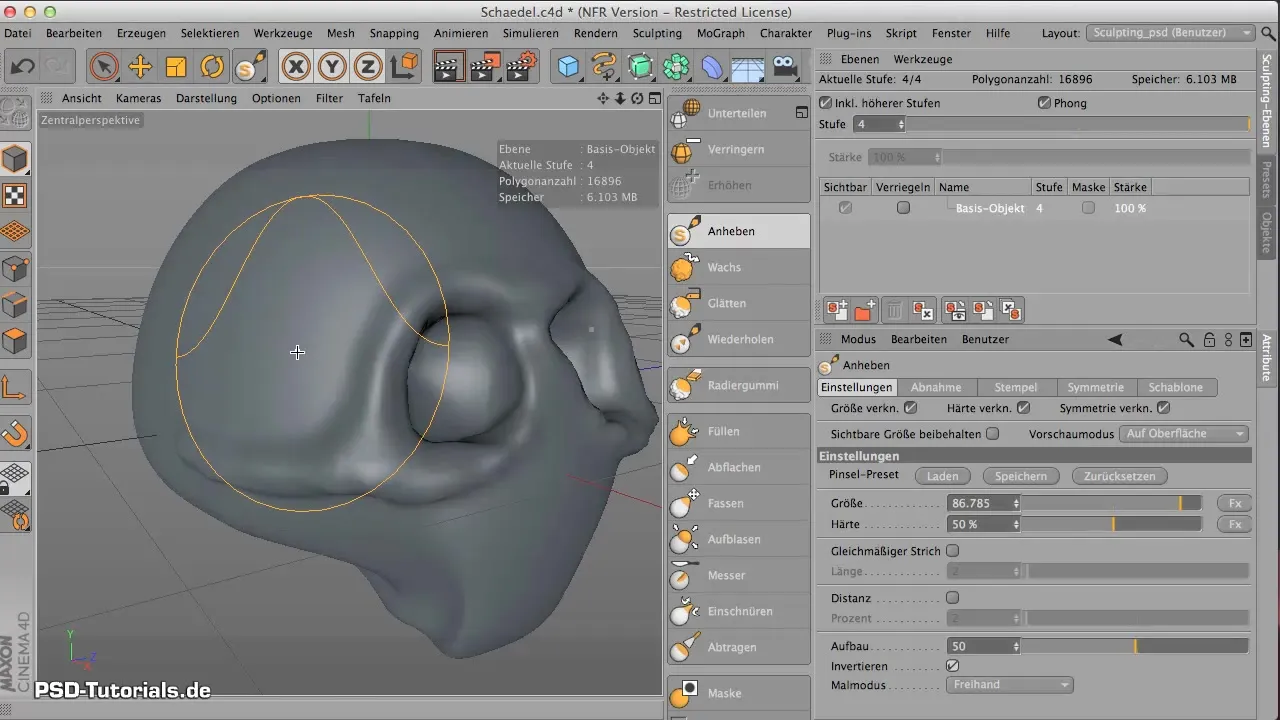Select the Unterteilen sculpt tool
The width and height of the screenshot is (1280, 720).
coord(739,113)
